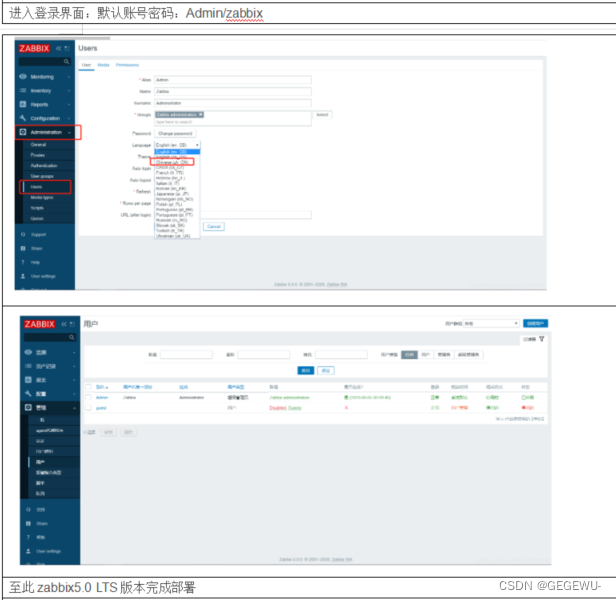Click the blue apply filter button

pos(306,370)
